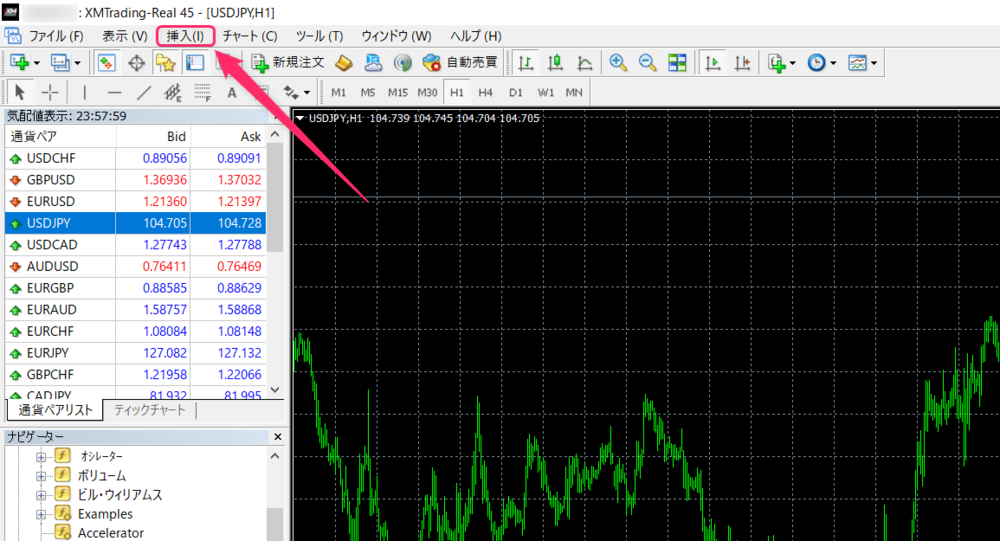This screenshot has width=1000, height=541.
Task: Open the Profiles toolbar icon
Action: (61, 63)
